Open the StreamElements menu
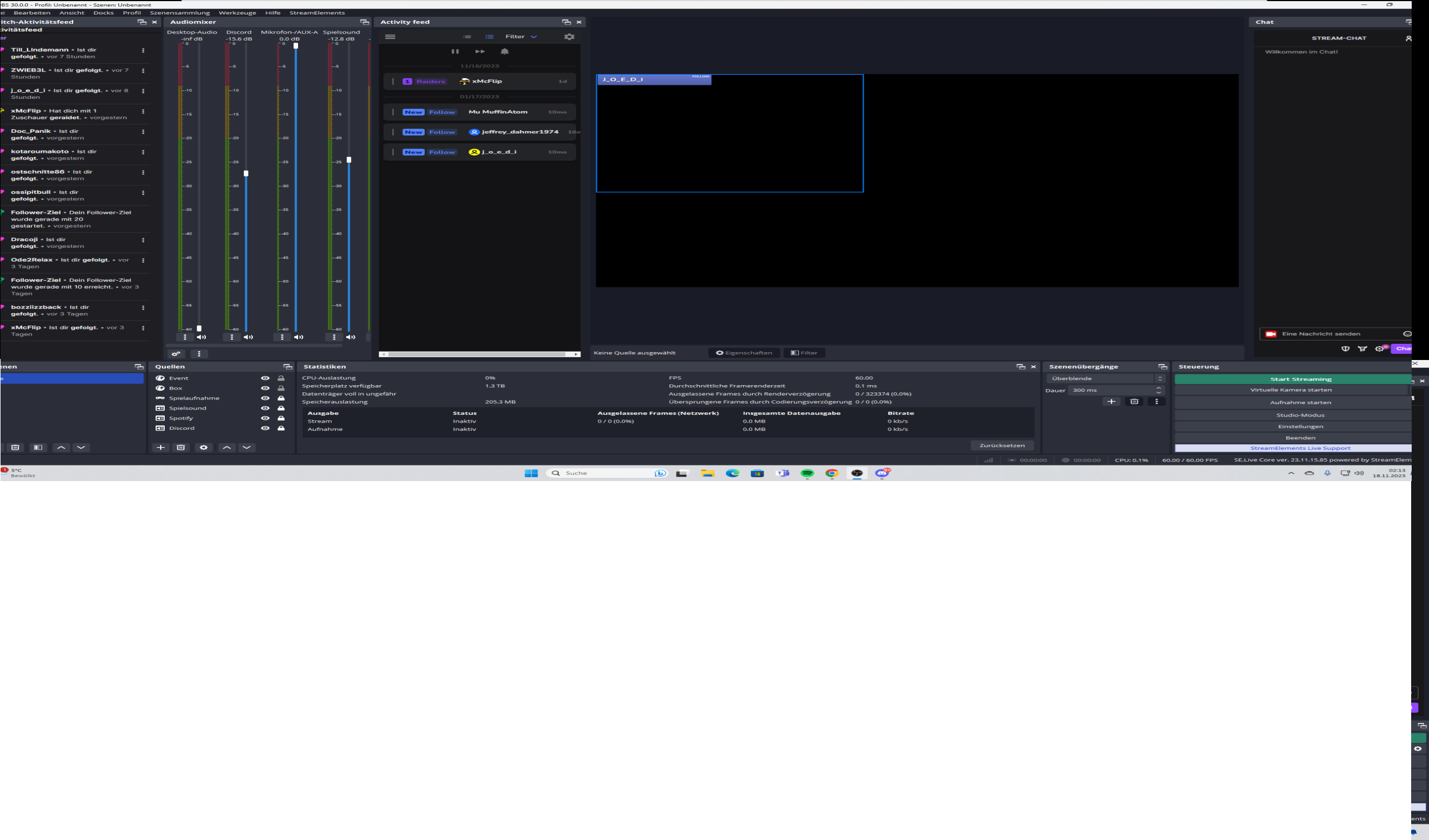Screen dimensions: 1429x840 tap(317, 12)
